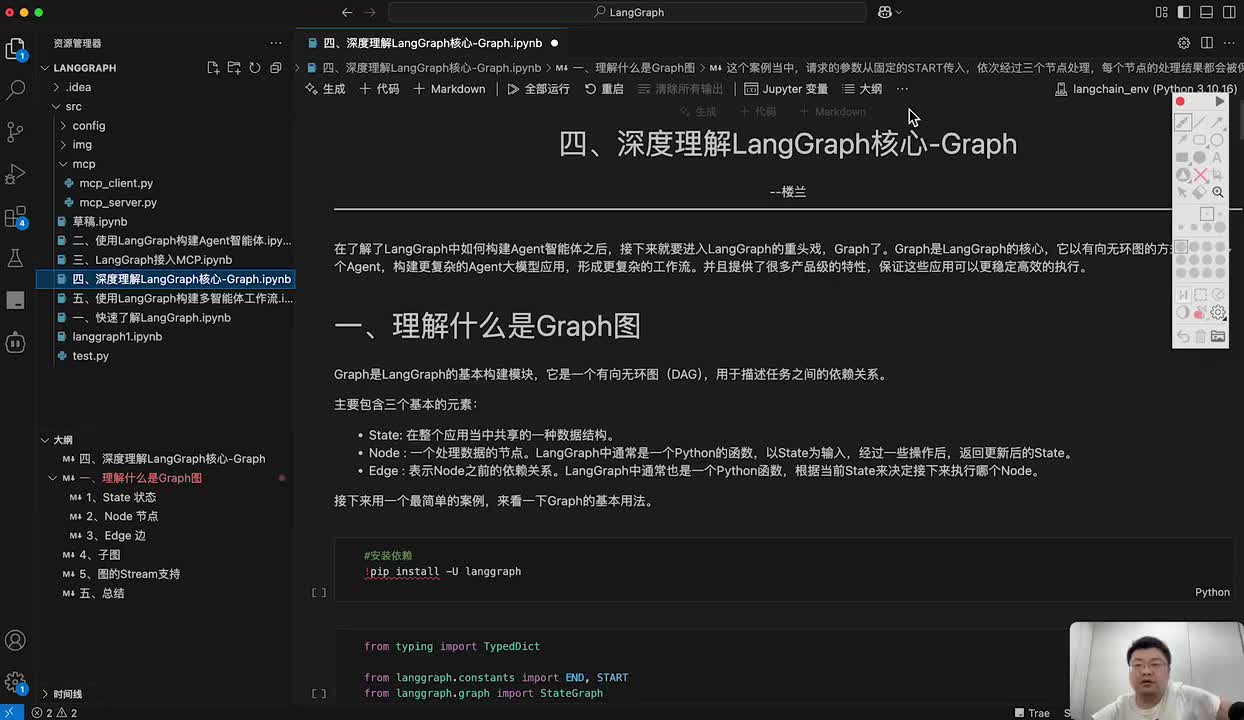Screen dimensions: 1244x720
Task: Click 全部运行 to run all cells
Action: (538, 89)
